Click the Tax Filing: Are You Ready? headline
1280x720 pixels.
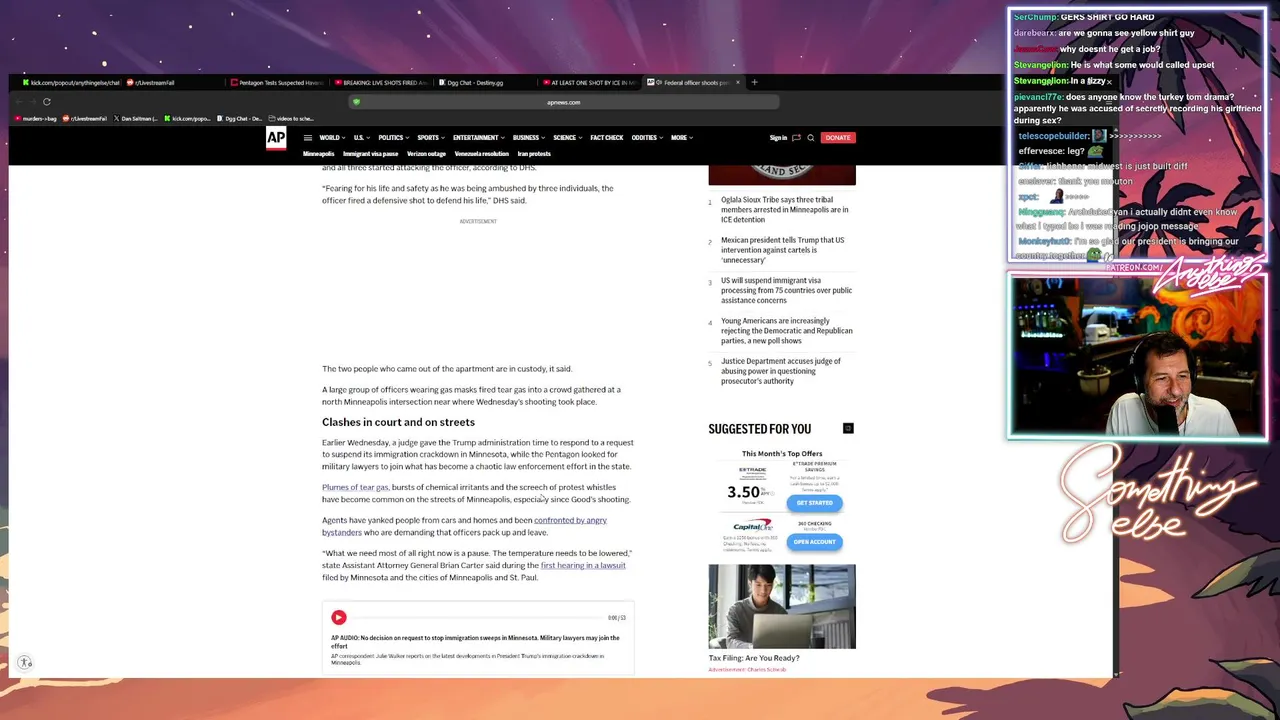click(754, 658)
